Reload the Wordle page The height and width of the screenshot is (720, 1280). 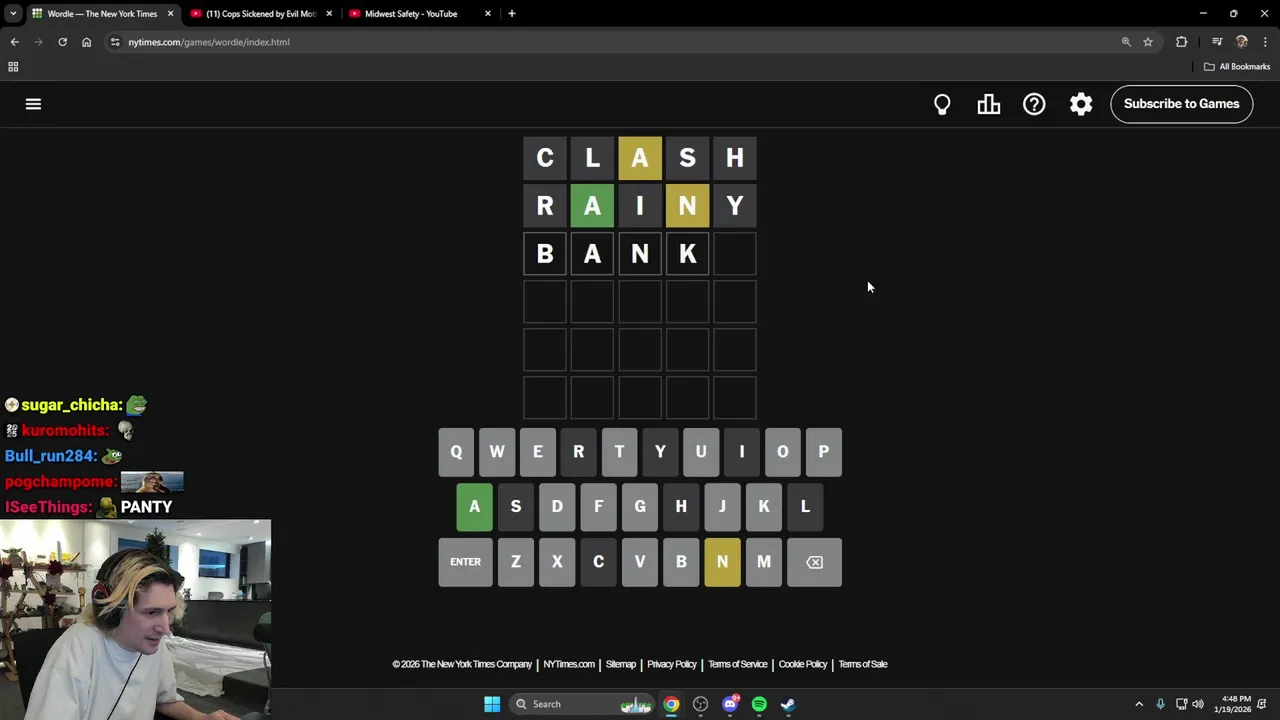coord(62,42)
